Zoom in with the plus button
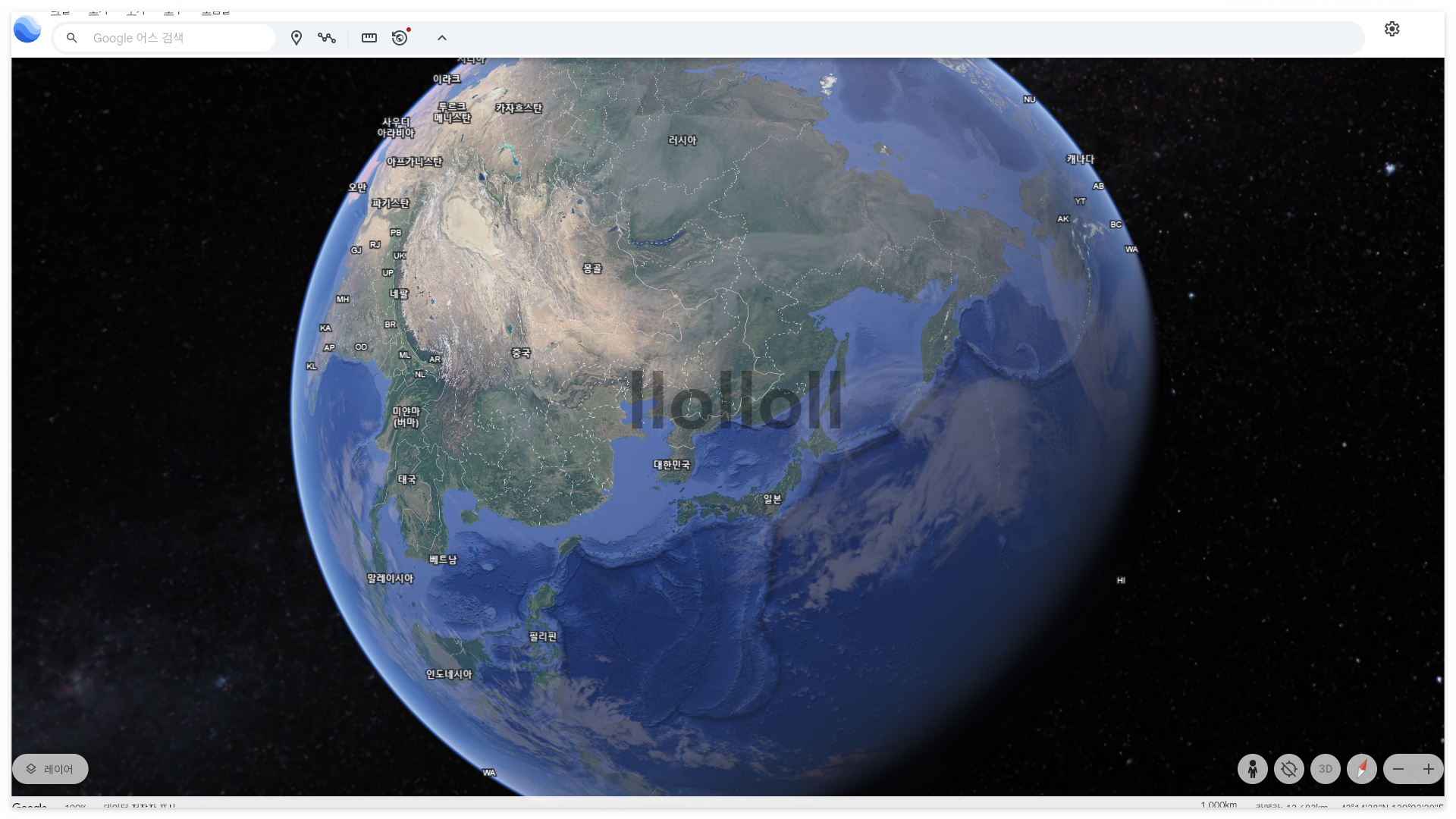The width and height of the screenshot is (1456, 819). pos(1429,769)
